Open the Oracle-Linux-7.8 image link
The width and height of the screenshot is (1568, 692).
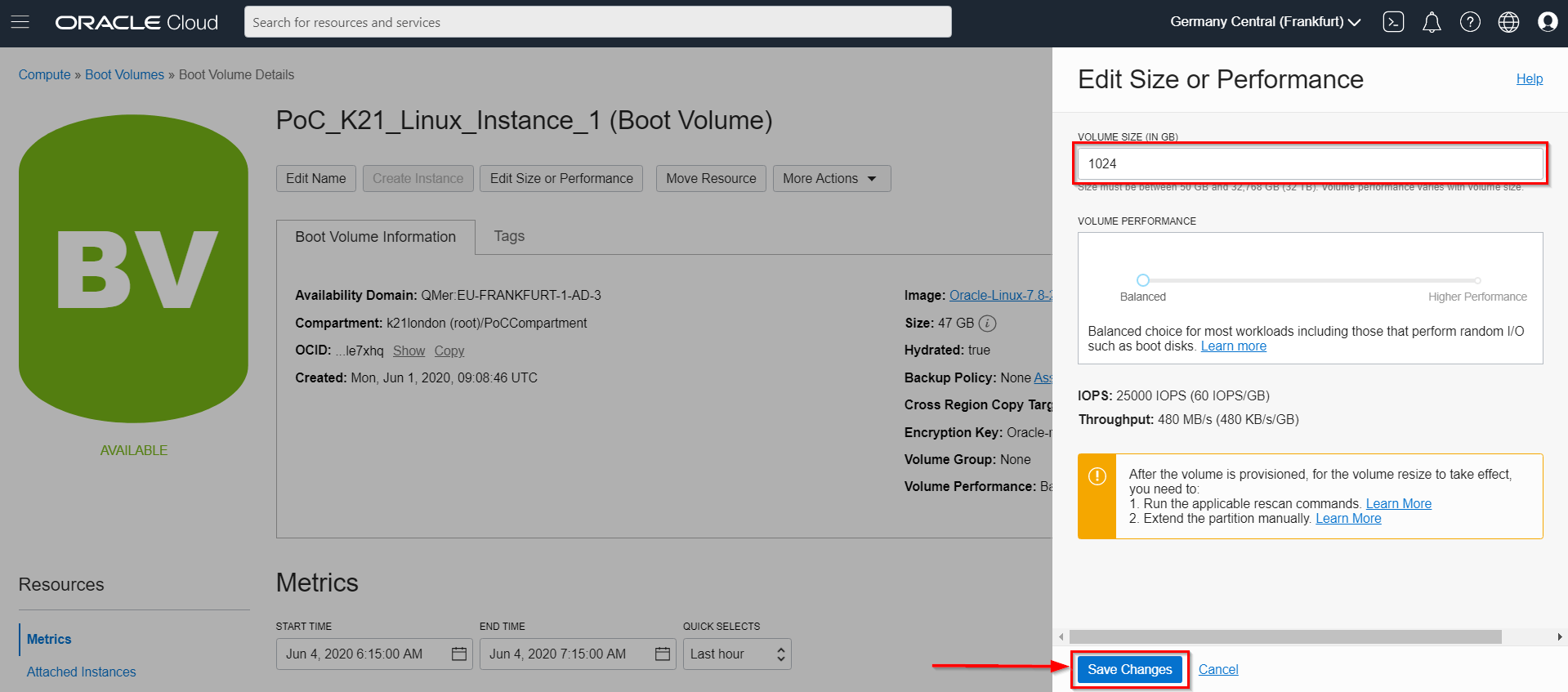tap(1000, 295)
